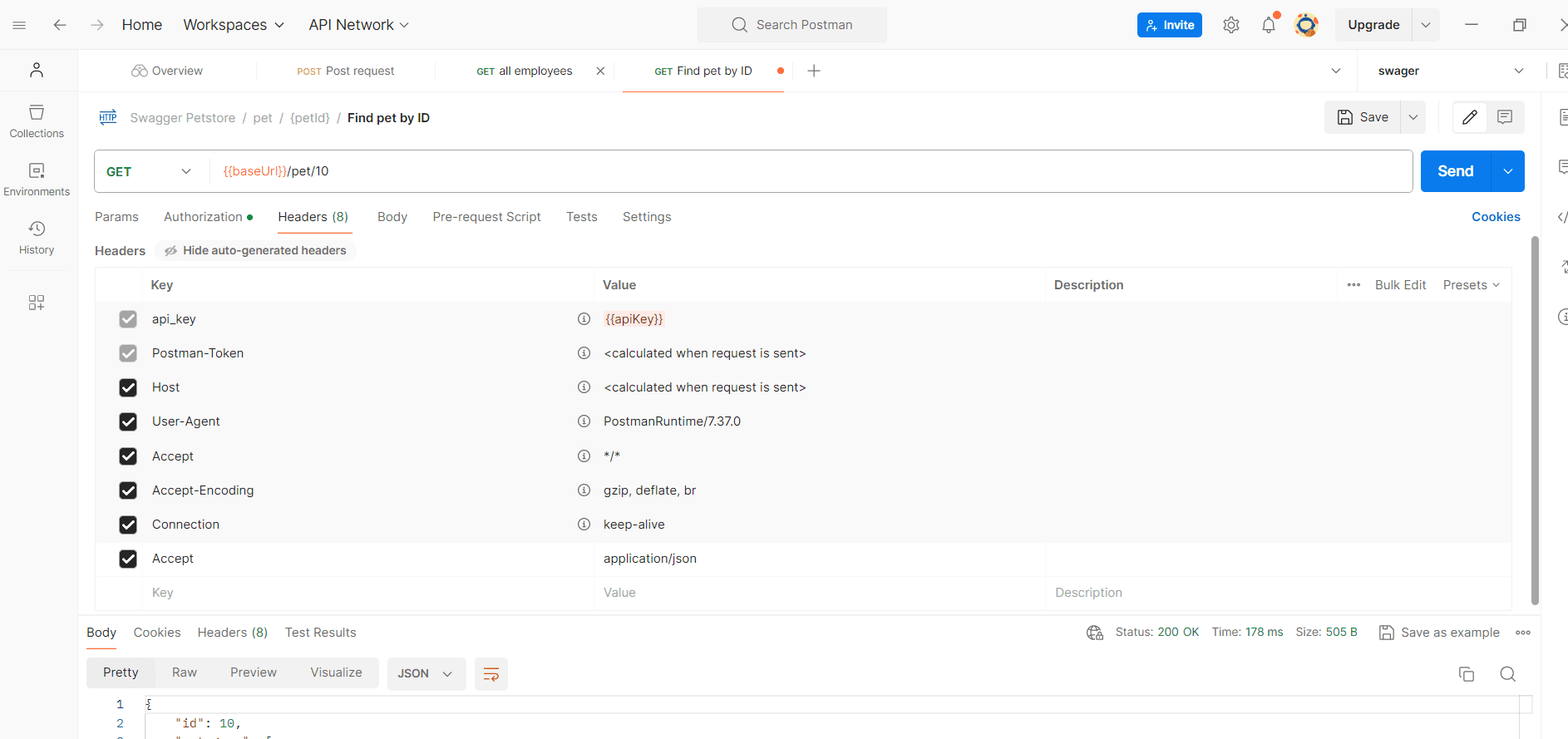Open the hamburger main menu
The image size is (1568, 739).
coord(19,25)
